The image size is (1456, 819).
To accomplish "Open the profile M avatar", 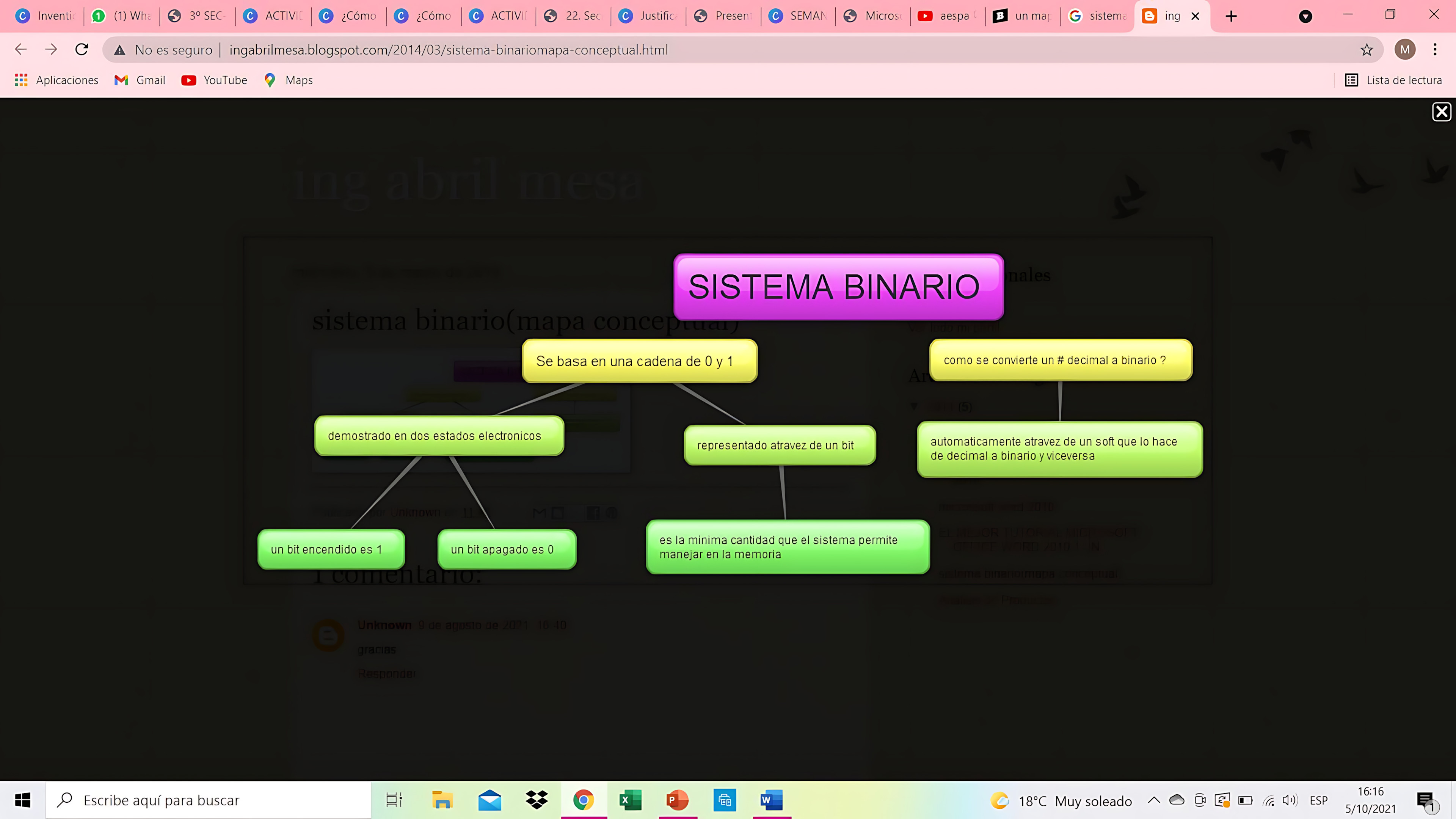I will tap(1404, 50).
